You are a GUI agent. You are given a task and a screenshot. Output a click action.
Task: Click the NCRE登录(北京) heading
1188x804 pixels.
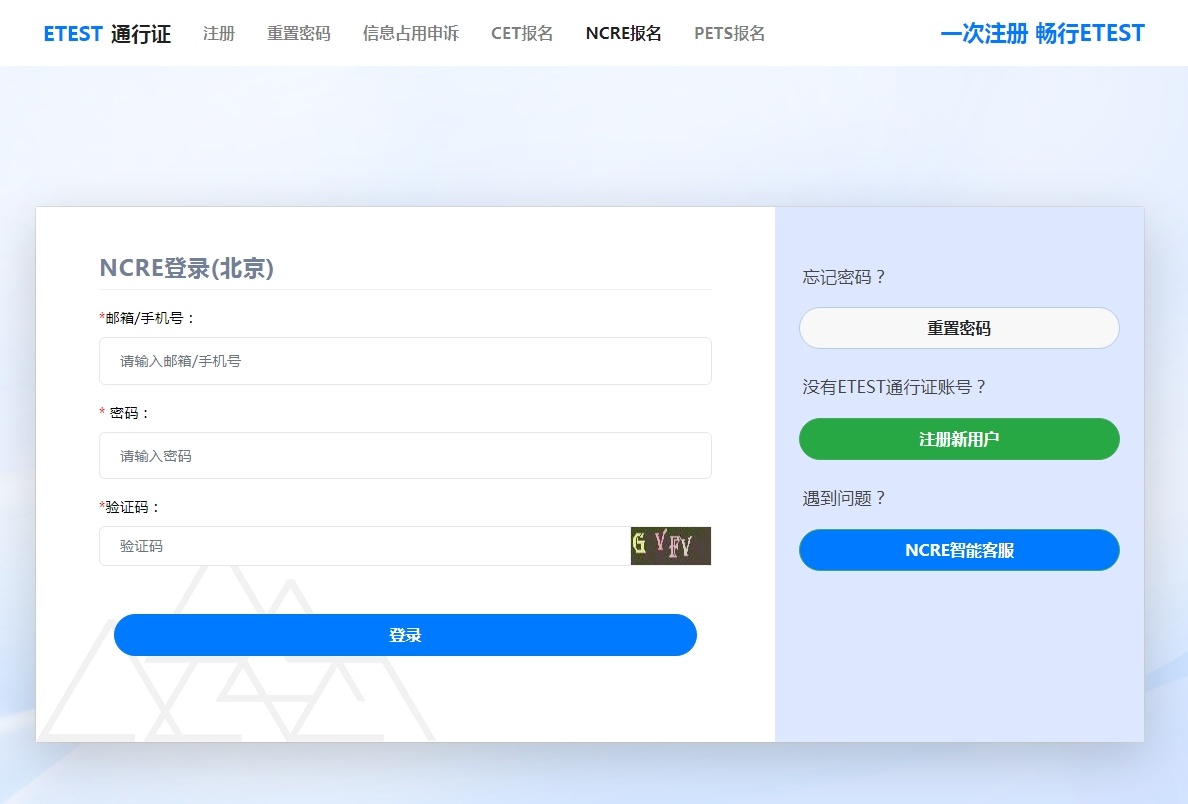click(186, 268)
